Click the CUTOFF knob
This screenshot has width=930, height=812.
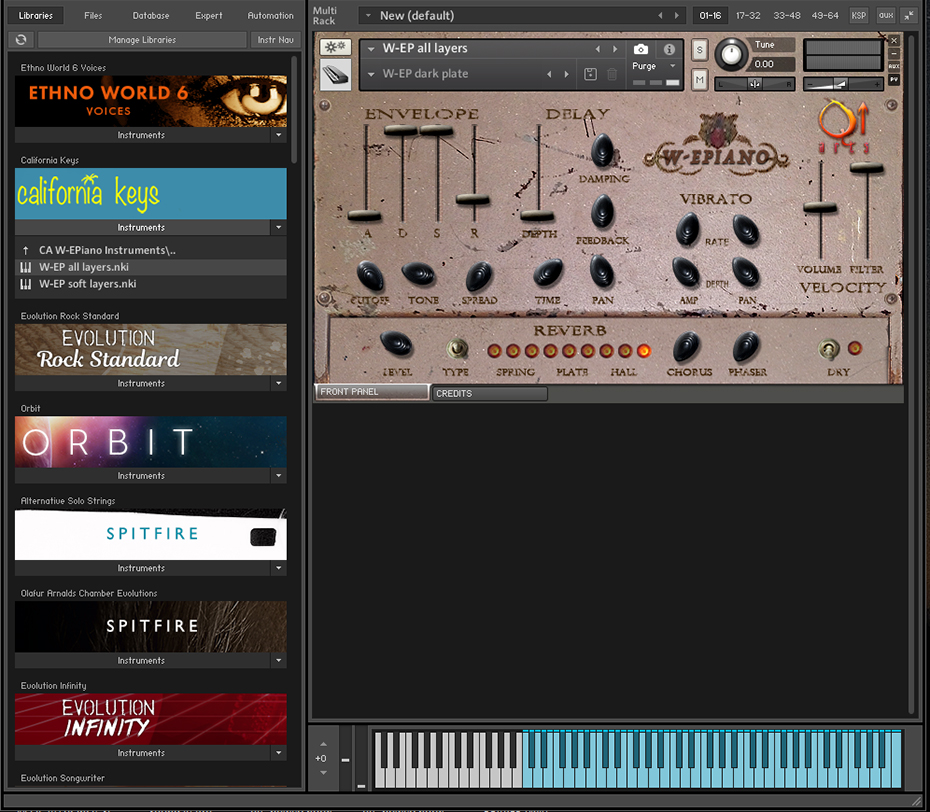[370, 276]
